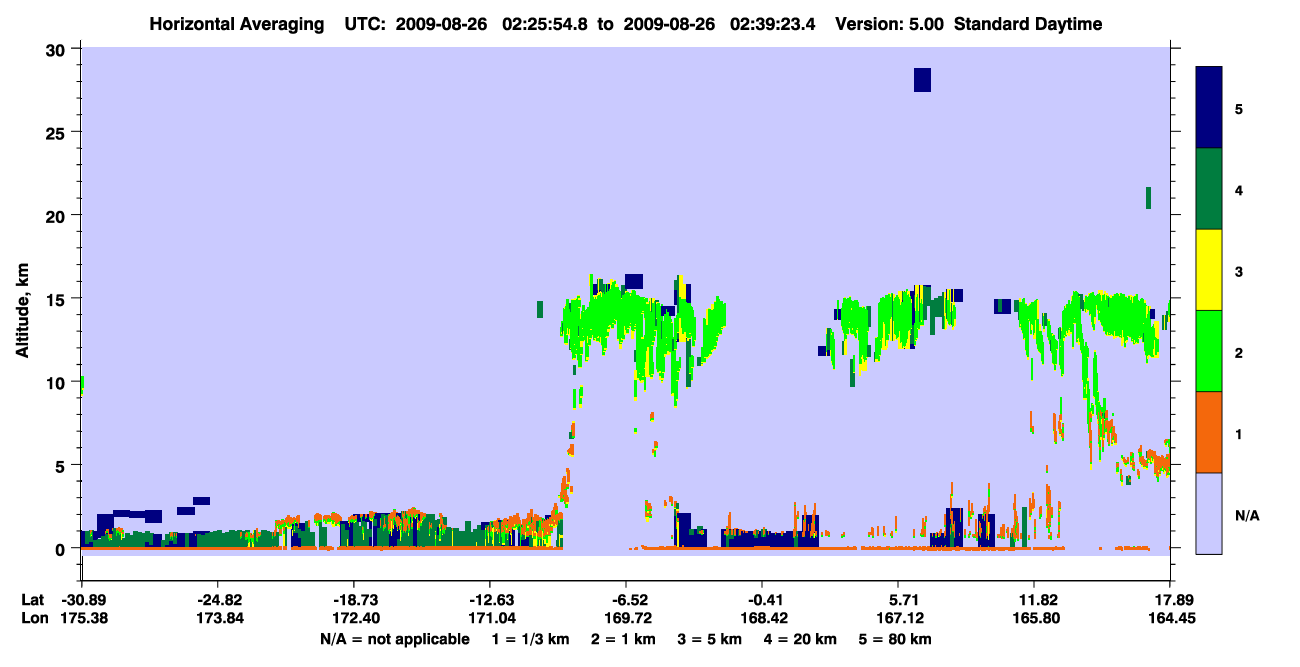Click latitude value -0.41
The width and height of the screenshot is (1300, 667).
(x=762, y=600)
